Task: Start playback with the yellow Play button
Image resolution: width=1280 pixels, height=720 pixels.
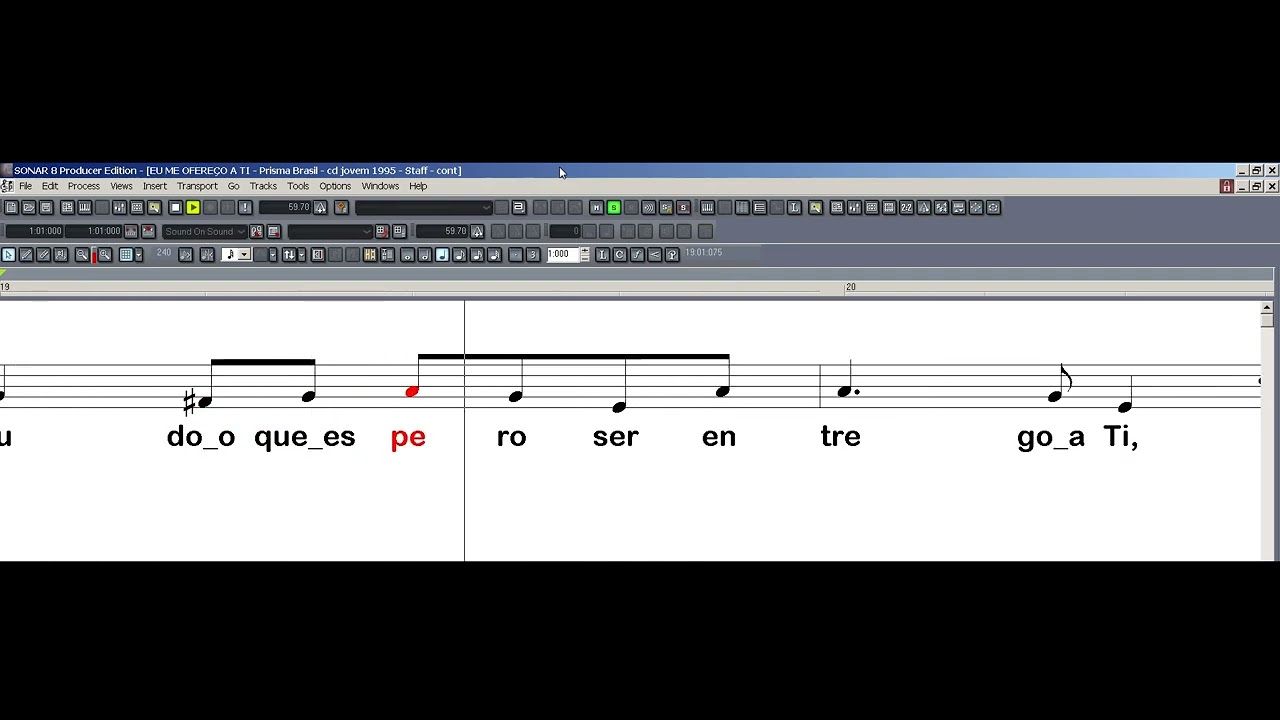Action: click(x=193, y=207)
